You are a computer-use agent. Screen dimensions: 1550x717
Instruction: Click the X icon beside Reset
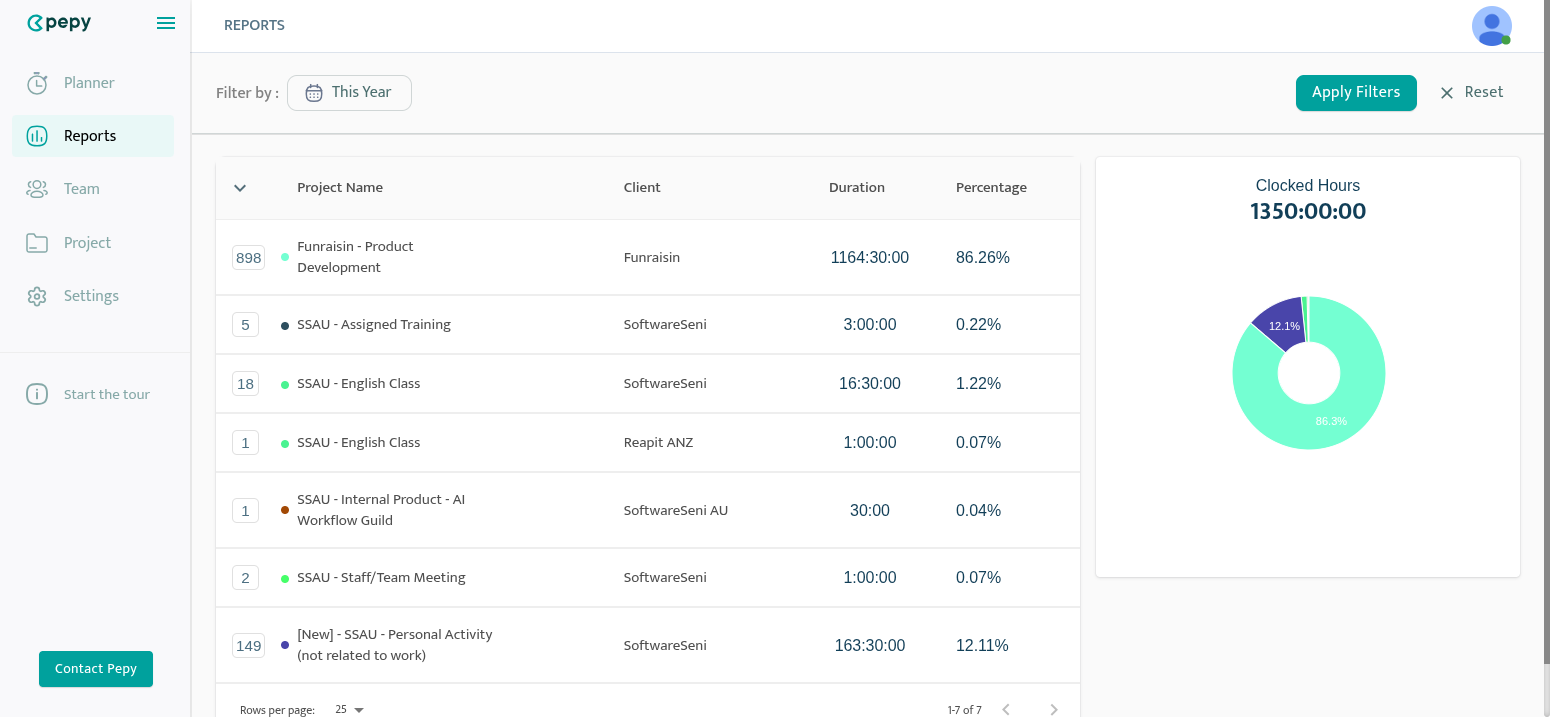(1447, 93)
